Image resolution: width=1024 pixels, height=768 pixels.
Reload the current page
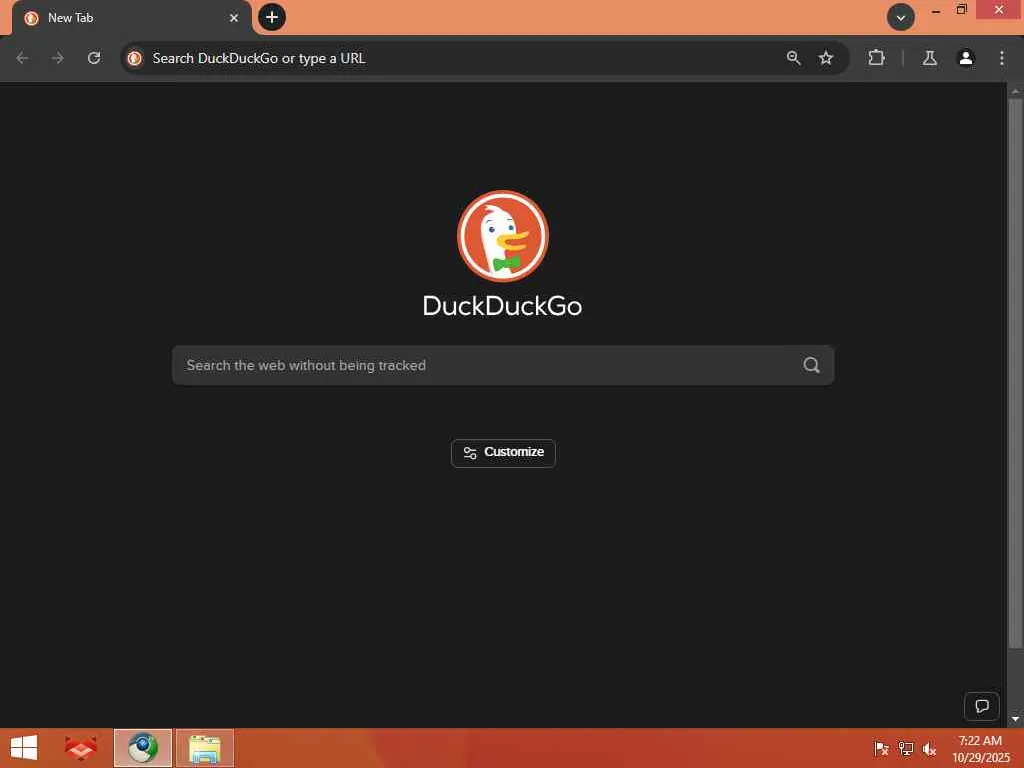point(94,58)
